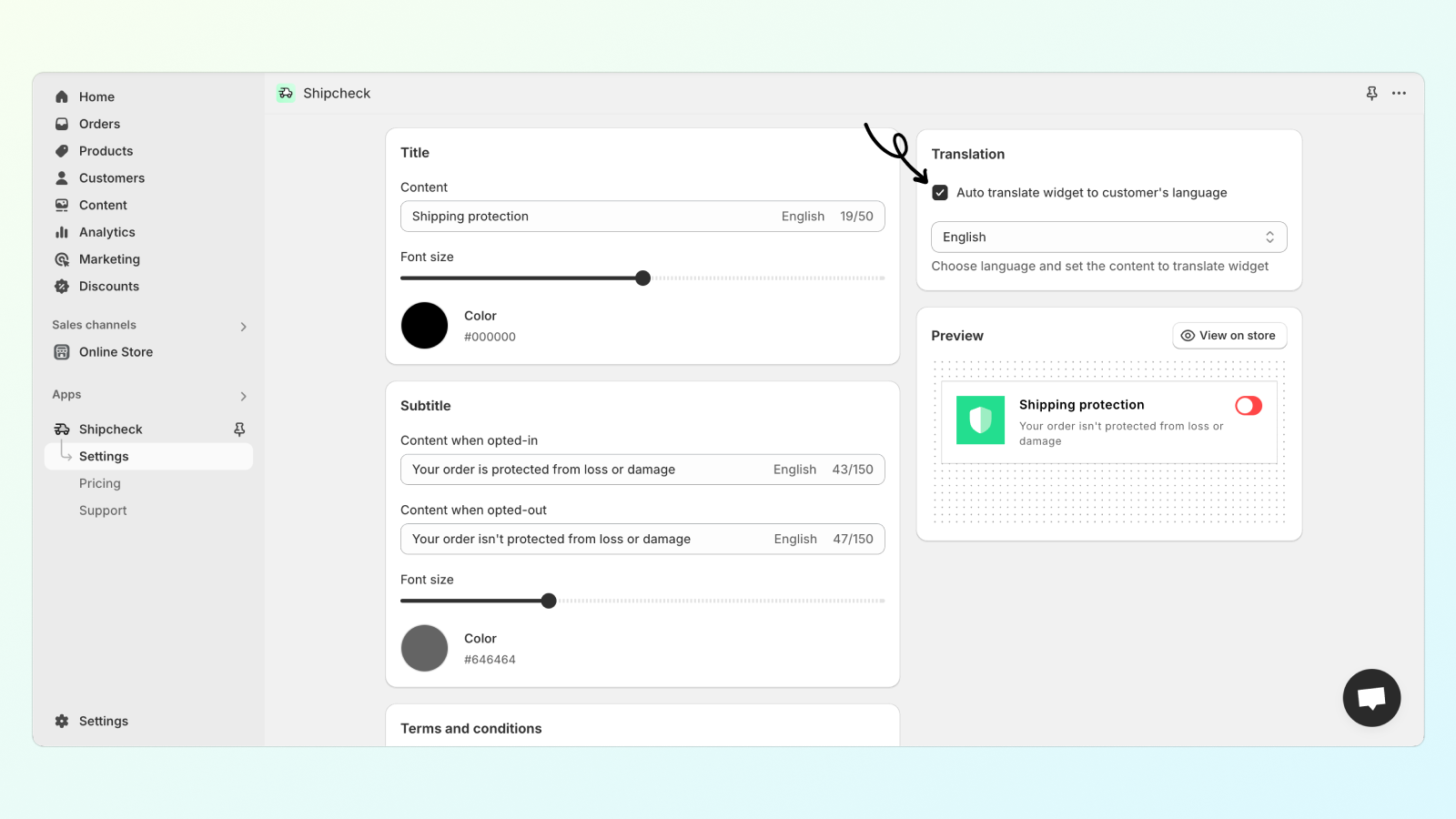Click the Products tag icon
Image resolution: width=1456 pixels, height=819 pixels.
pyautogui.click(x=62, y=151)
